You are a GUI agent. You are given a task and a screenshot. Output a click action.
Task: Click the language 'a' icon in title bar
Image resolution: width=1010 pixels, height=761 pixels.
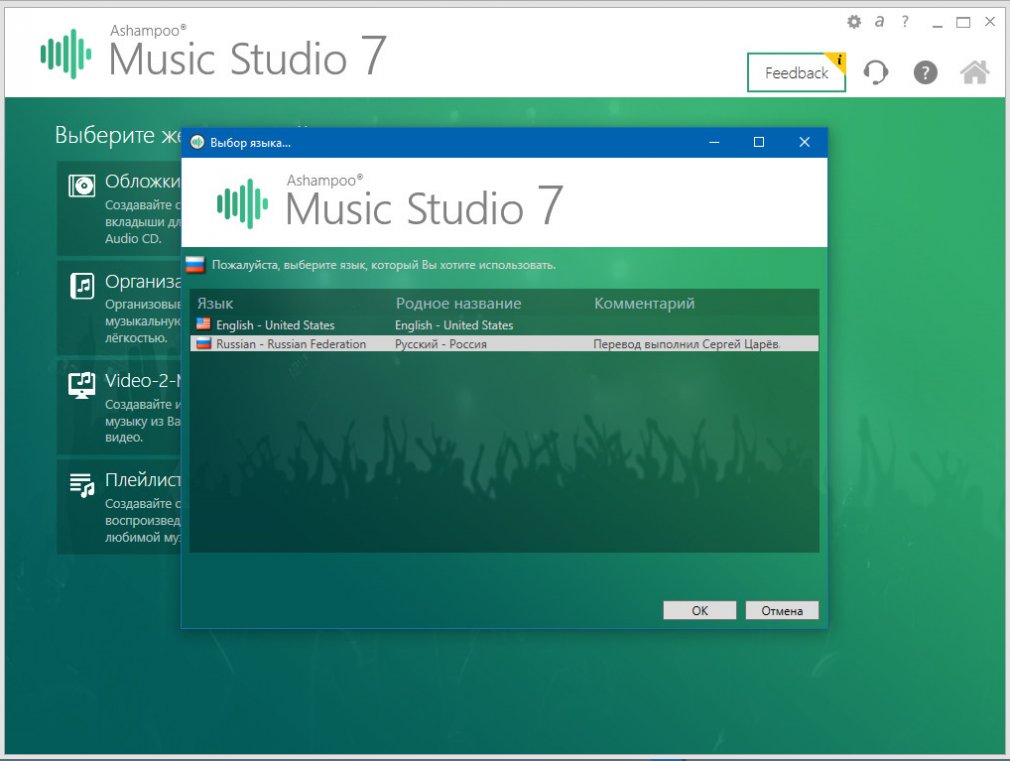(x=879, y=21)
